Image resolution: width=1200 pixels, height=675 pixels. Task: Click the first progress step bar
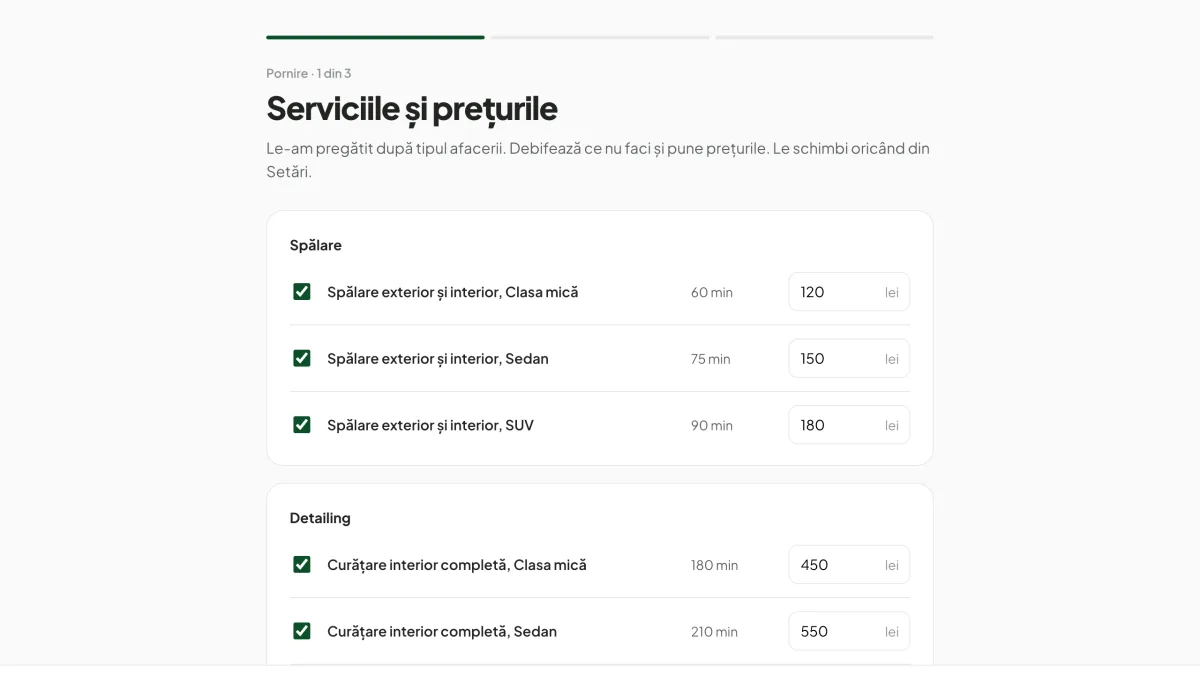[375, 37]
